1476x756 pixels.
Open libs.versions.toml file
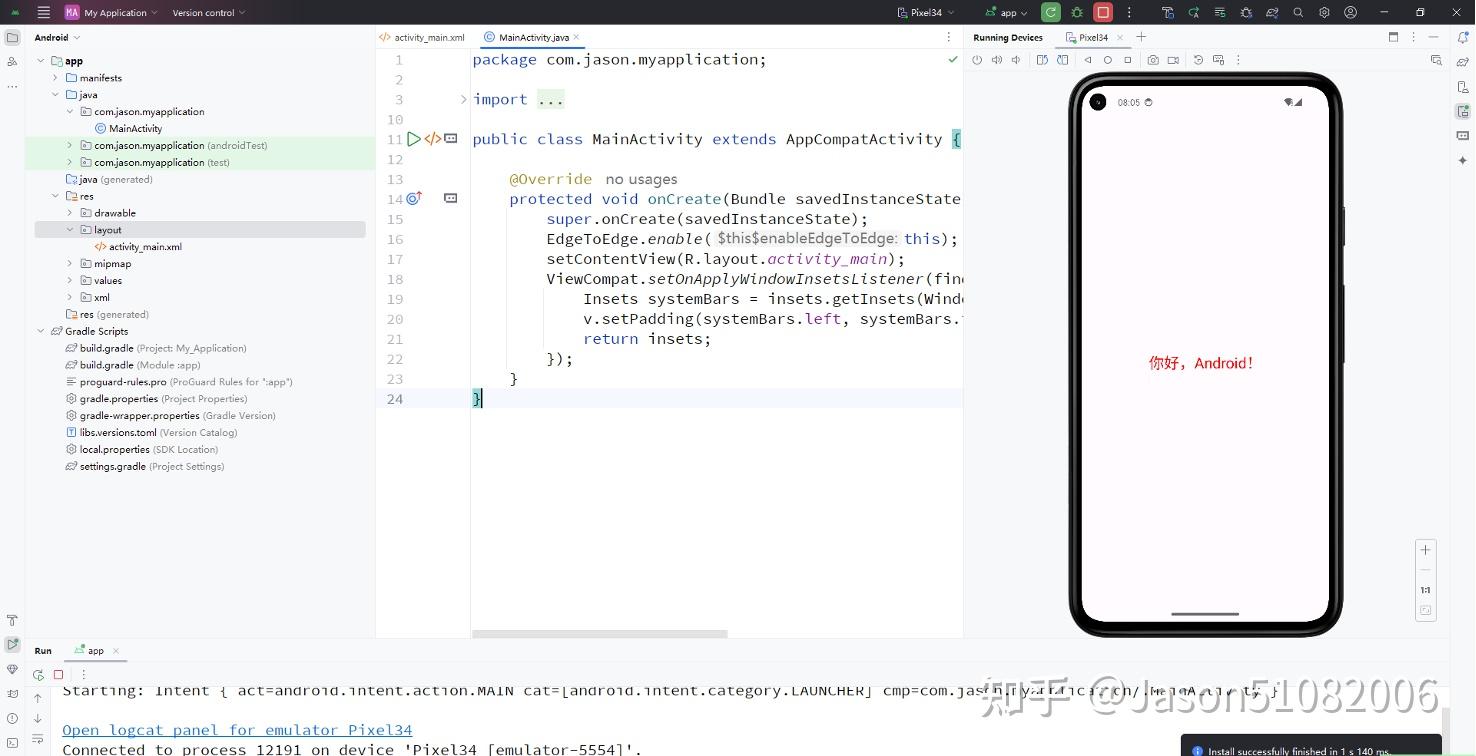click(x=152, y=433)
